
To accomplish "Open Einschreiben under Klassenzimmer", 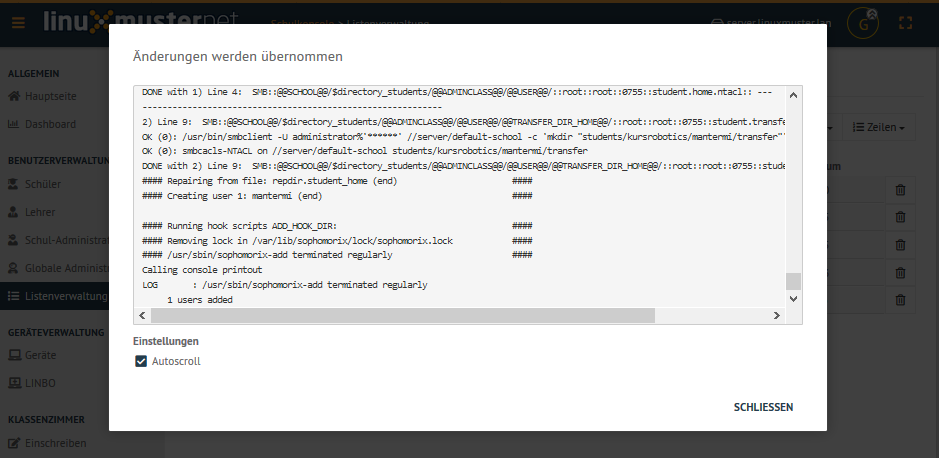I will [47, 443].
